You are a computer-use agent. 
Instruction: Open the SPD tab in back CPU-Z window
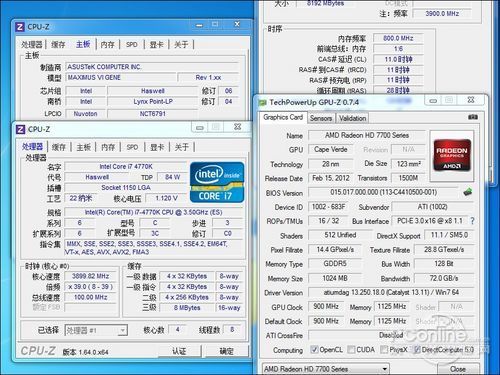132,45
